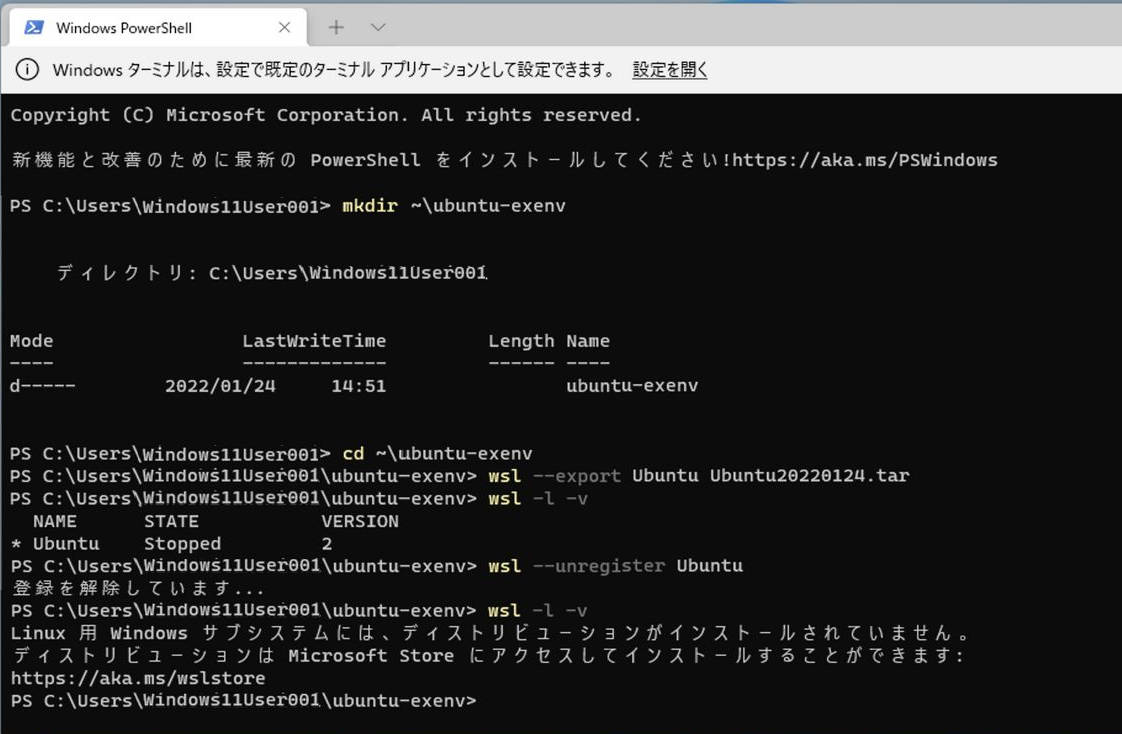Click the 'mkdir' command word

[x=369, y=205]
